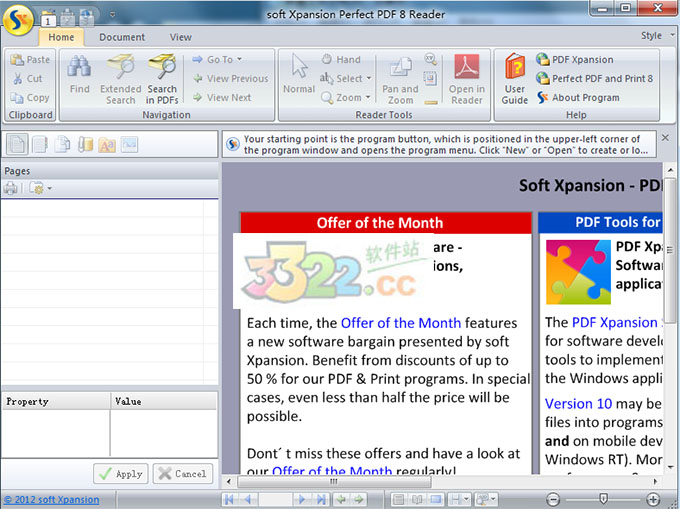Image resolution: width=680 pixels, height=509 pixels.
Task: Go to first page in status bar
Action: pos(229,499)
